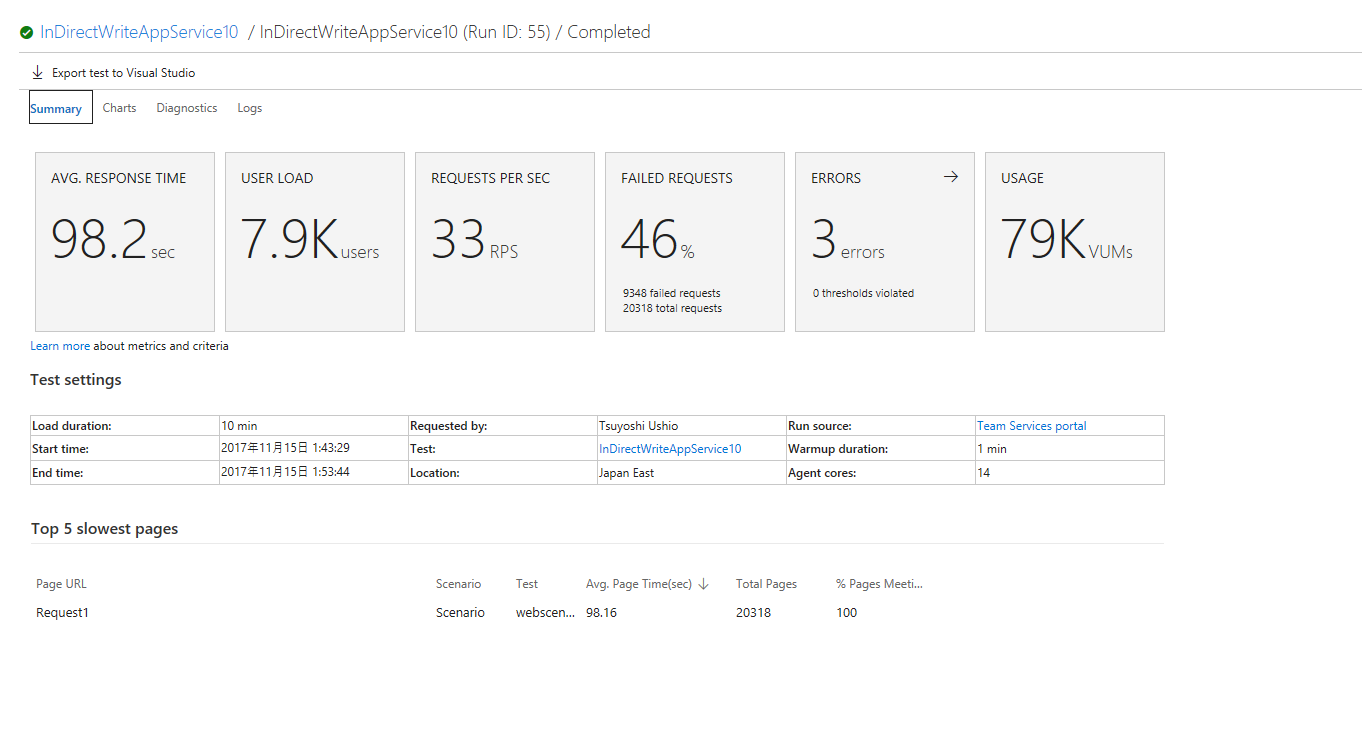Switch to the Charts tab
The image size is (1362, 747).
119,107
